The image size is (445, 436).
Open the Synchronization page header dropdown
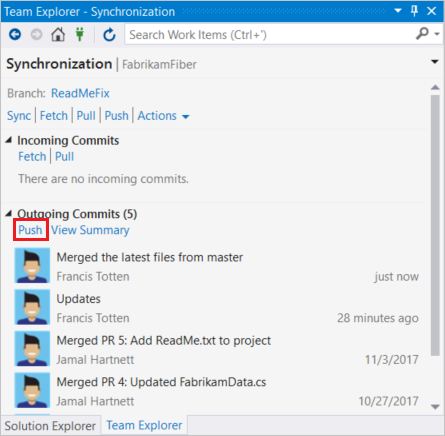(435, 62)
